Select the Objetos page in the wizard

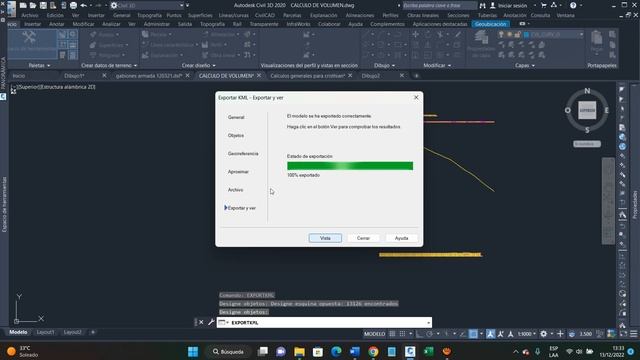point(236,136)
